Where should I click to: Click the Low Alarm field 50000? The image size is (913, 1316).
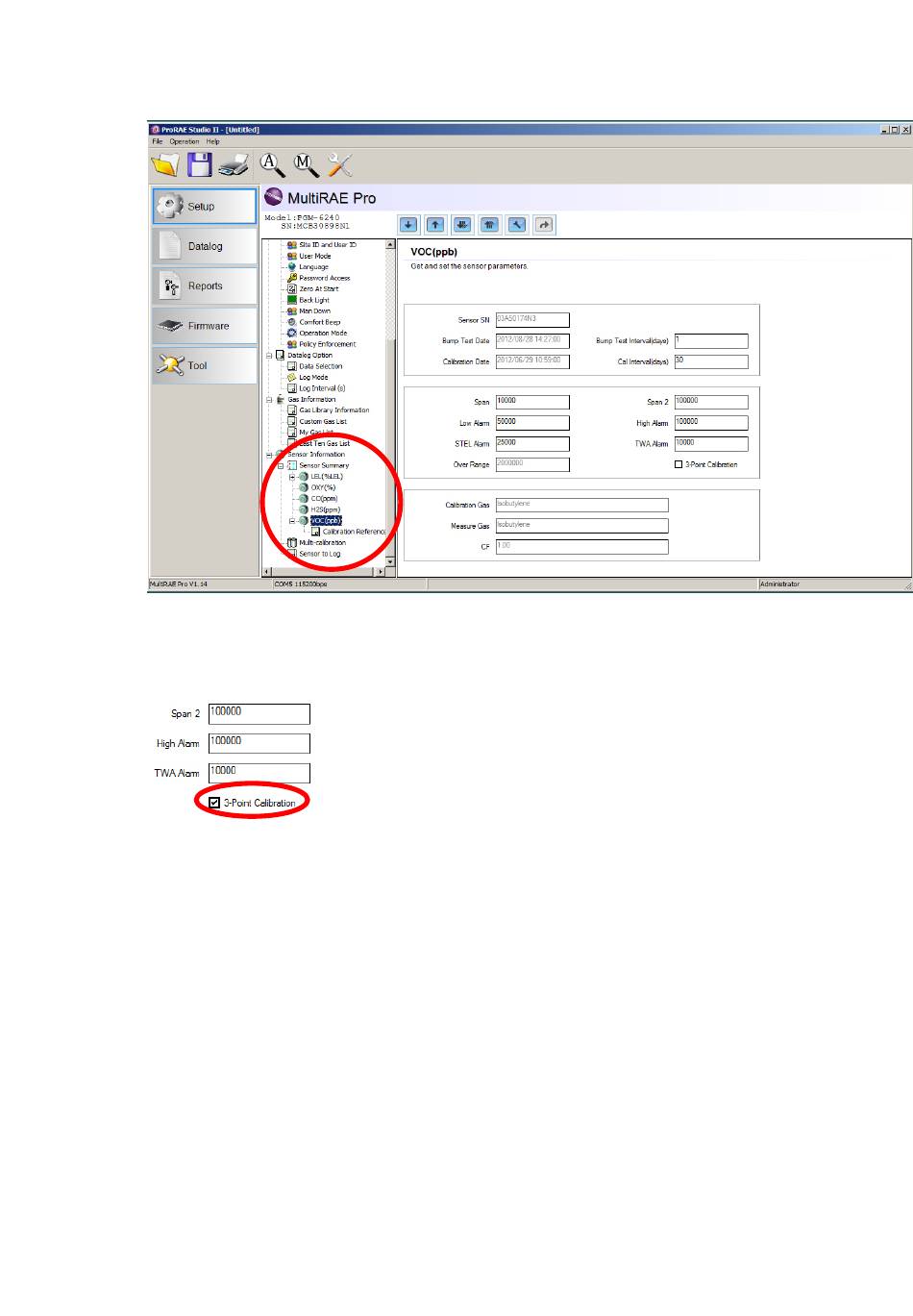(x=532, y=423)
